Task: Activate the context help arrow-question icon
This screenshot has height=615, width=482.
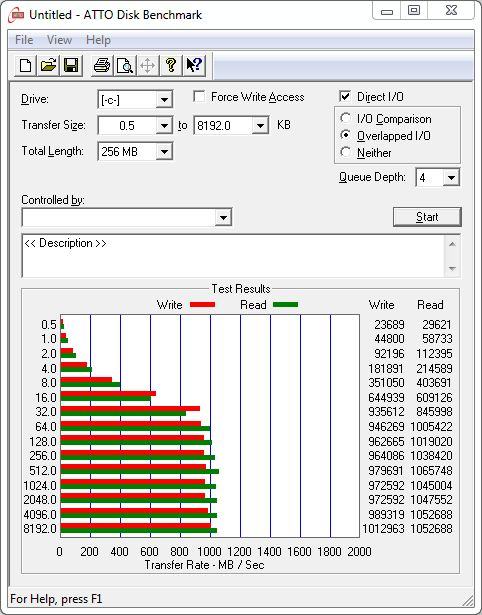Action: tap(194, 65)
